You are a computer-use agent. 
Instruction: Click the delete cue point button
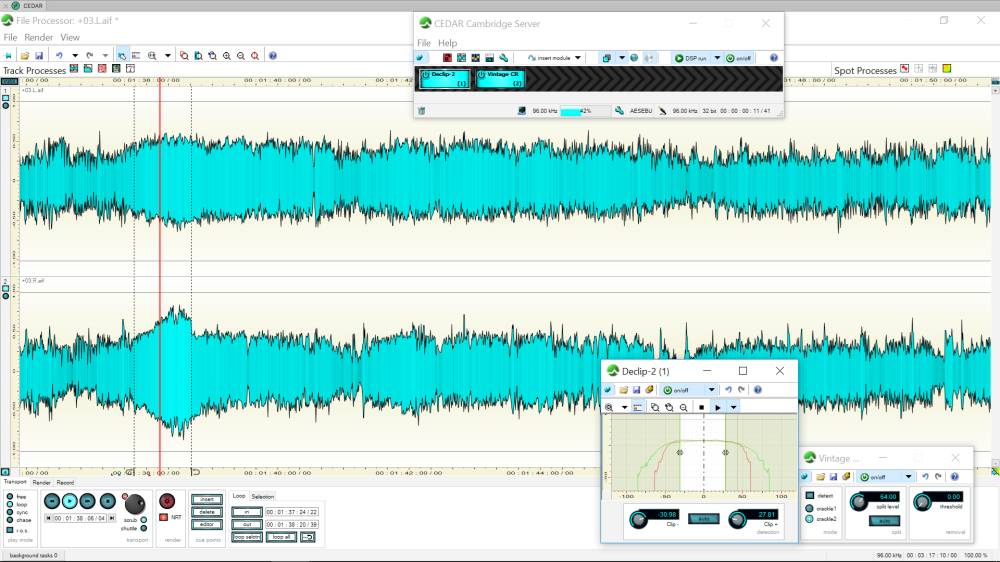[x=207, y=512]
